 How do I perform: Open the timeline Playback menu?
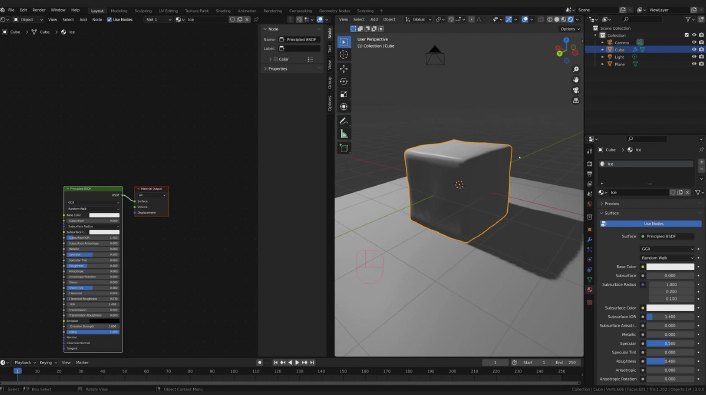click(24, 362)
